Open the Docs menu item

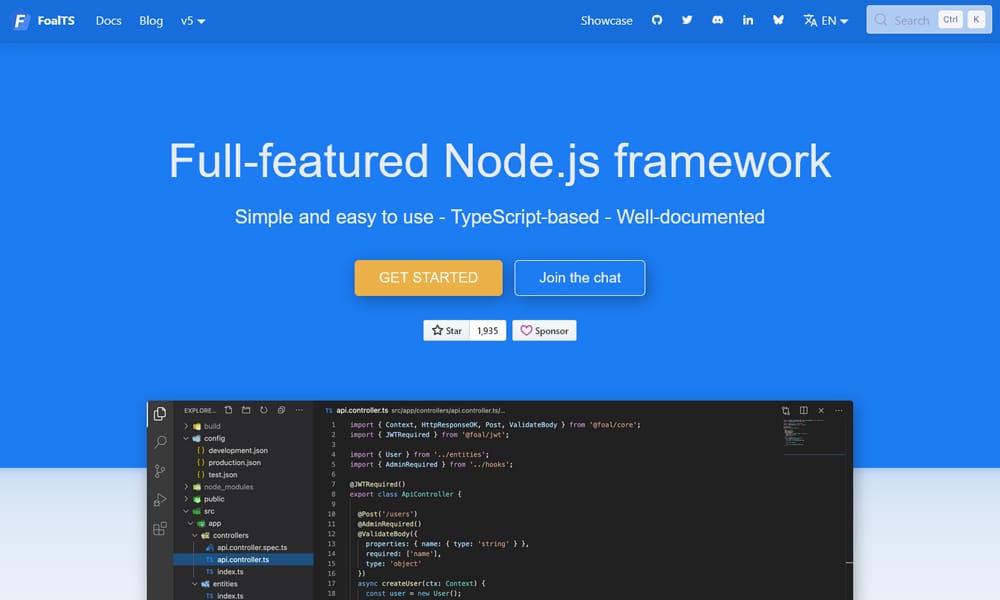[108, 21]
